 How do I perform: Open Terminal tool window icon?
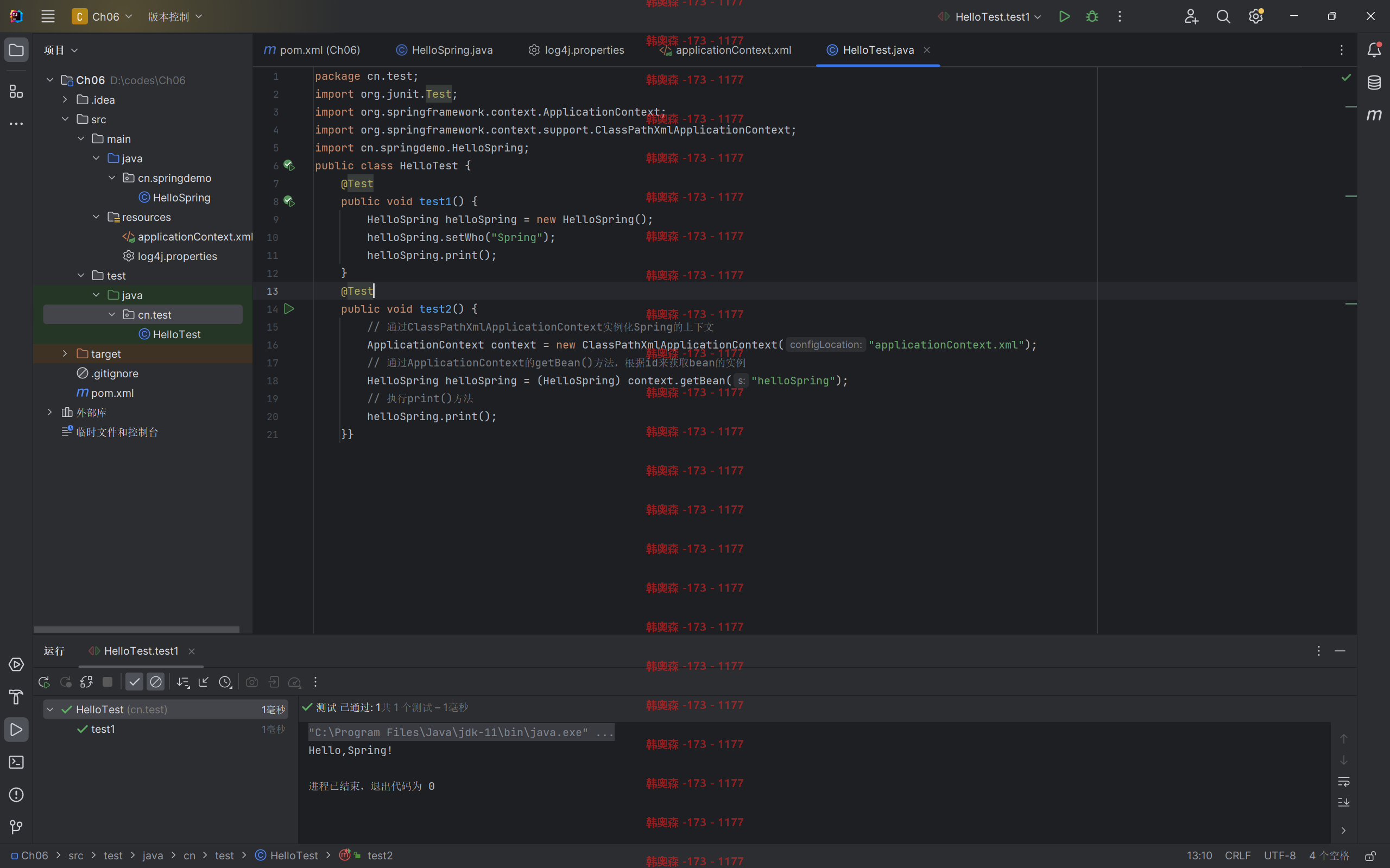point(16,762)
